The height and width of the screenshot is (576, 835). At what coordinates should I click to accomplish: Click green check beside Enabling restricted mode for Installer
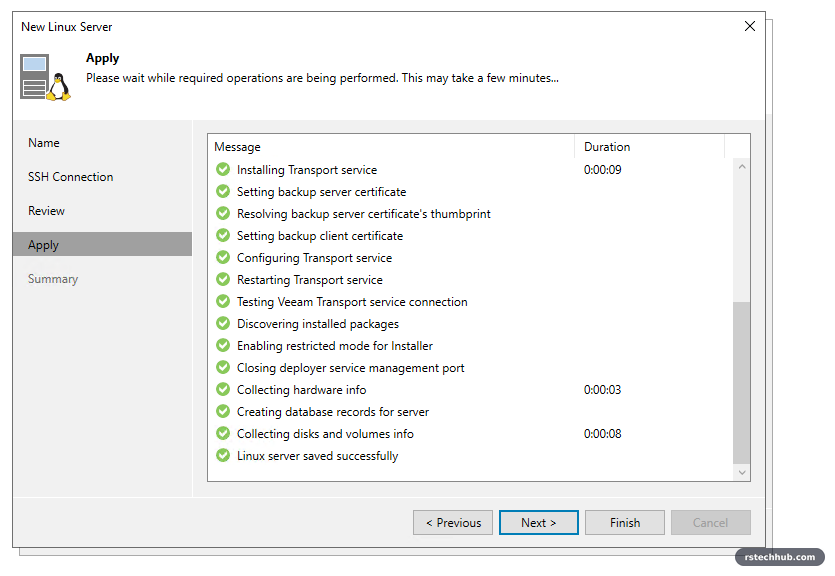coord(223,345)
